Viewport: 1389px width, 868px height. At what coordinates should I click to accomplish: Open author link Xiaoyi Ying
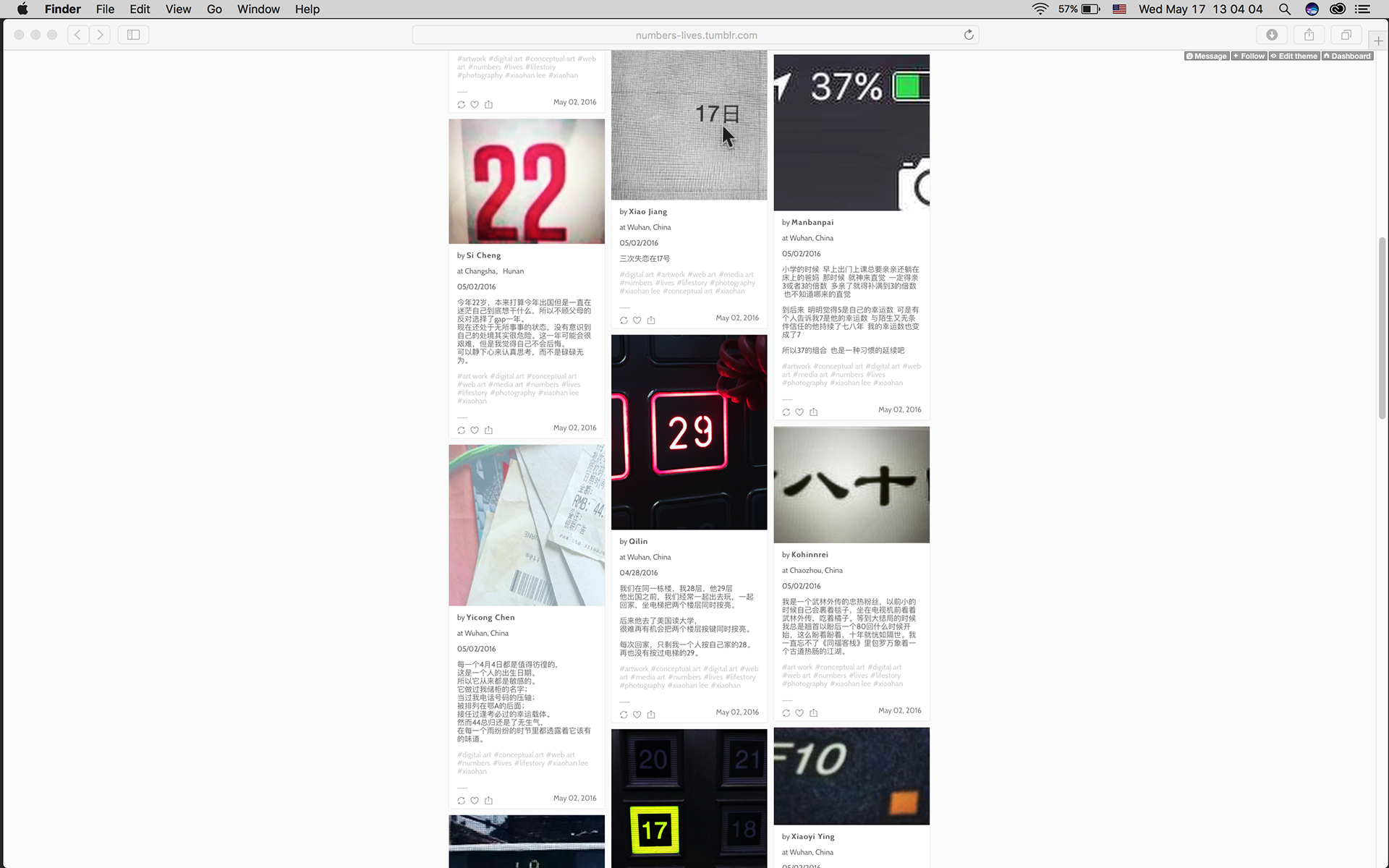[x=813, y=837]
